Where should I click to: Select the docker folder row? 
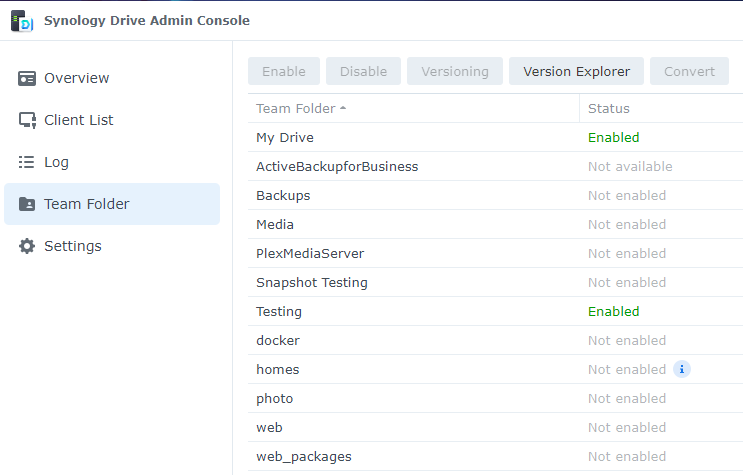pyautogui.click(x=495, y=340)
